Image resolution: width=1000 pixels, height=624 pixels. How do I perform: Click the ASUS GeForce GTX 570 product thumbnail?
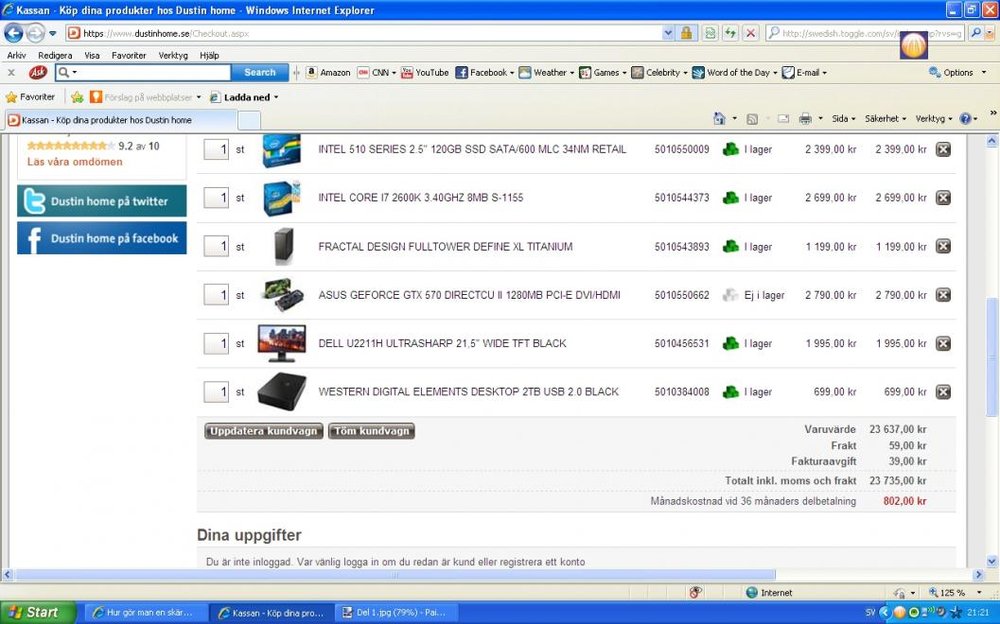[x=283, y=295]
